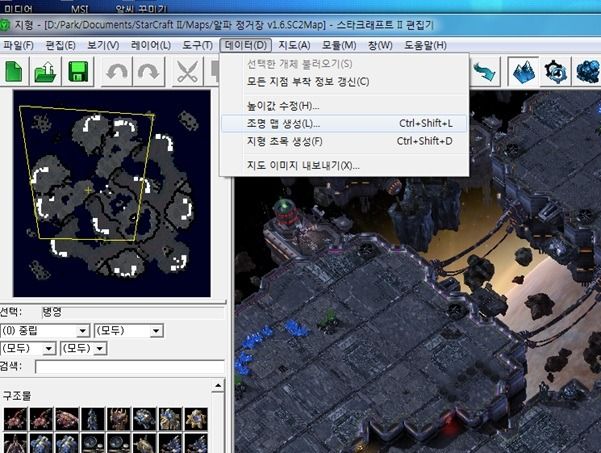Expand the (모두) dropdown beside (0) 중립
The height and width of the screenshot is (453, 601).
click(x=156, y=331)
